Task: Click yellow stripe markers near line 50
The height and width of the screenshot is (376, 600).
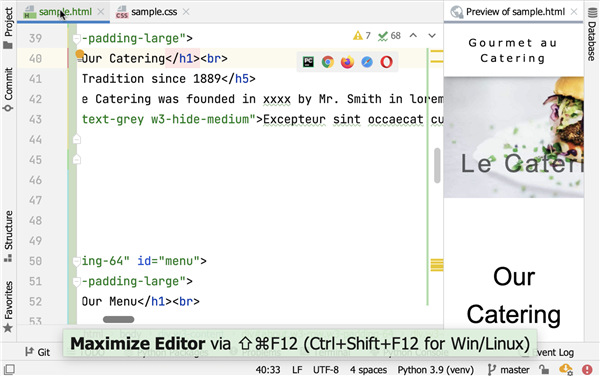Action: tap(437, 265)
